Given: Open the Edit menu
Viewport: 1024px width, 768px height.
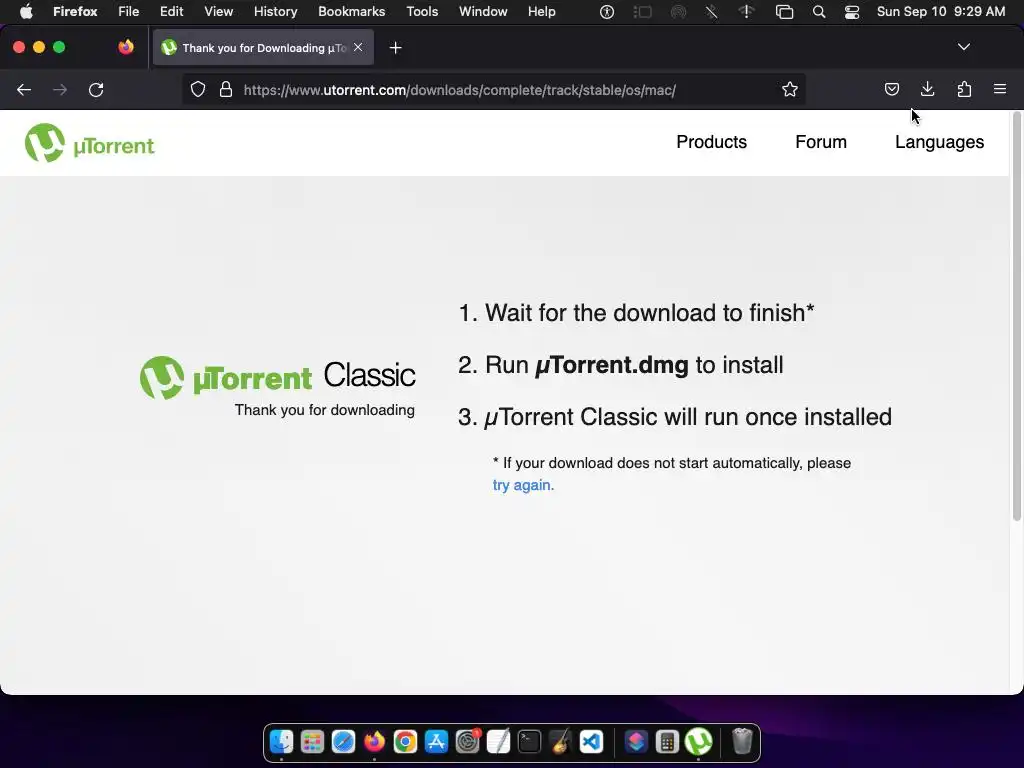Looking at the screenshot, I should coord(172,12).
